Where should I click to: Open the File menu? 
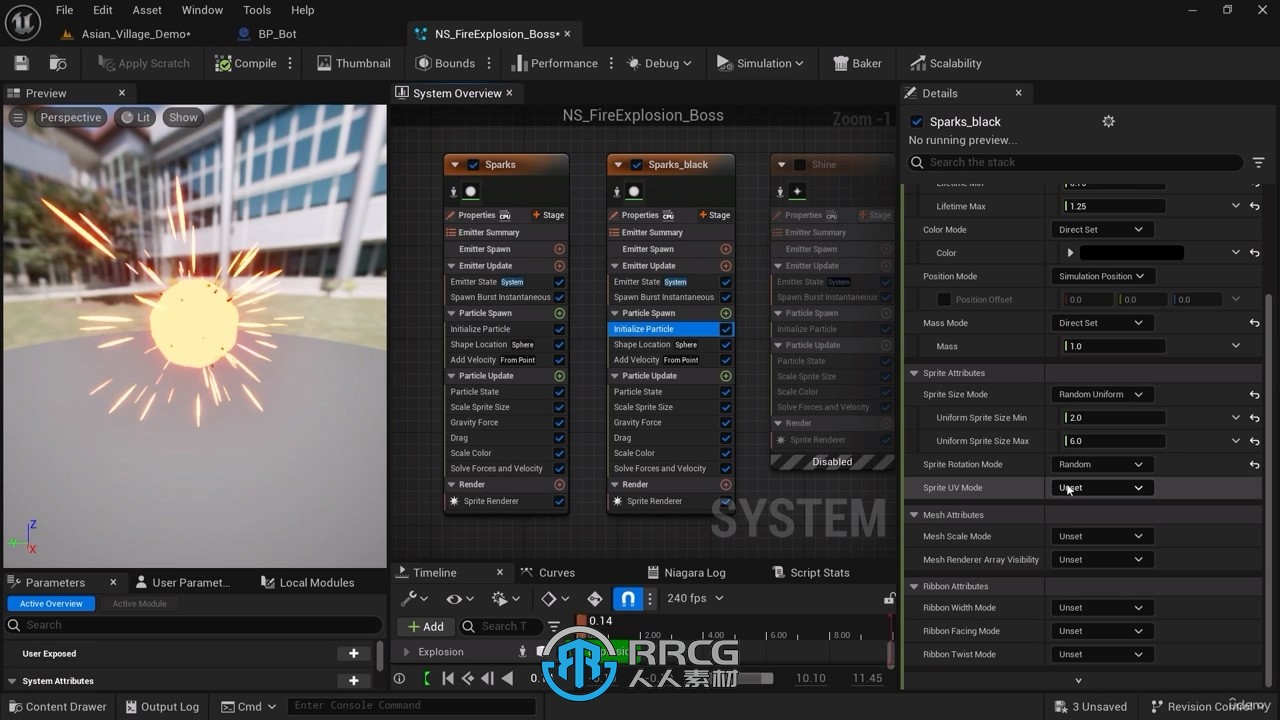click(64, 10)
